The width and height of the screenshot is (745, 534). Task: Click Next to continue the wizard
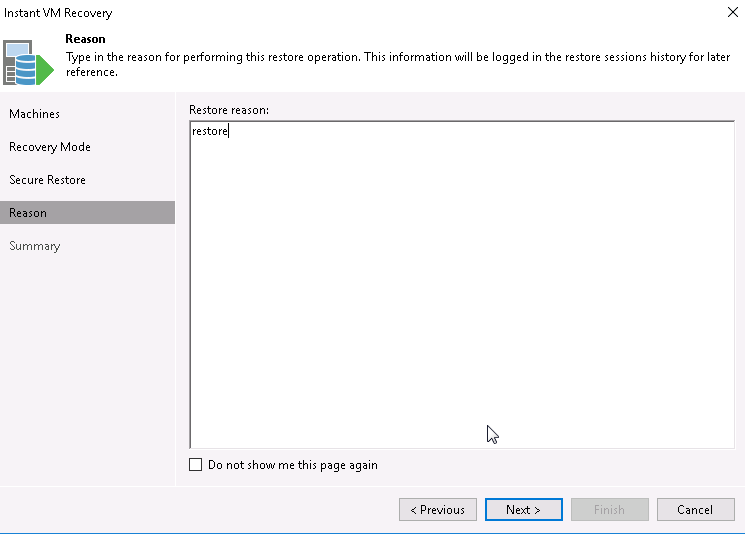(x=523, y=509)
